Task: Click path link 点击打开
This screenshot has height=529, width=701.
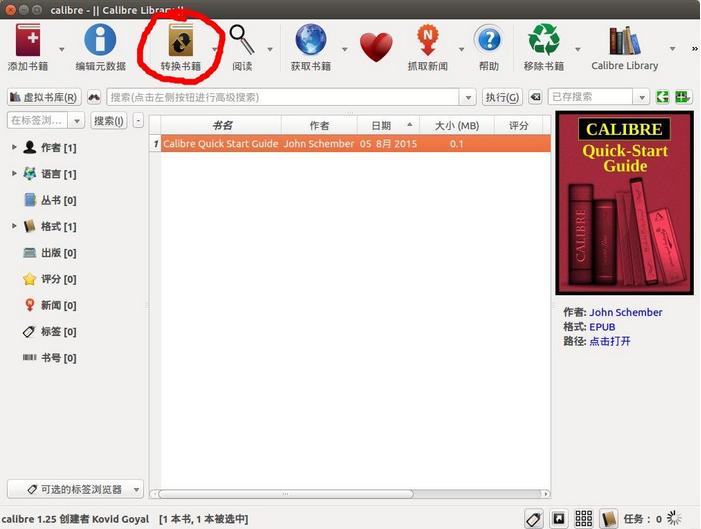Action: point(610,341)
